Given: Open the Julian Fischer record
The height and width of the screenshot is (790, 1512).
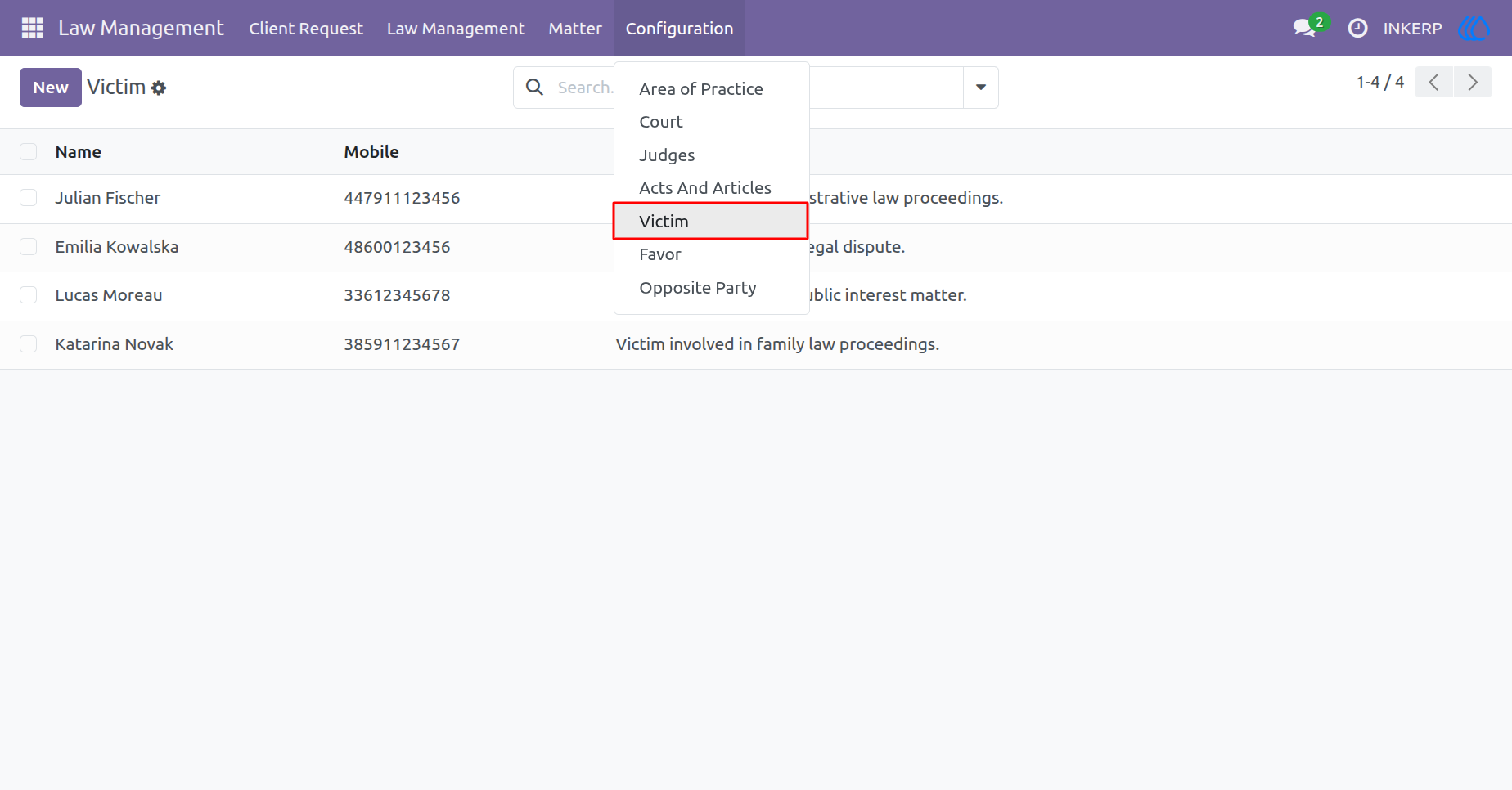Looking at the screenshot, I should pyautogui.click(x=108, y=198).
